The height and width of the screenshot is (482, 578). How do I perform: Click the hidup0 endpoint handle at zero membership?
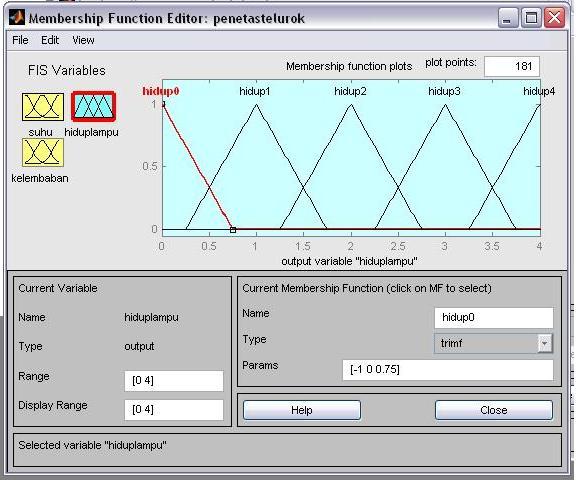[233, 230]
